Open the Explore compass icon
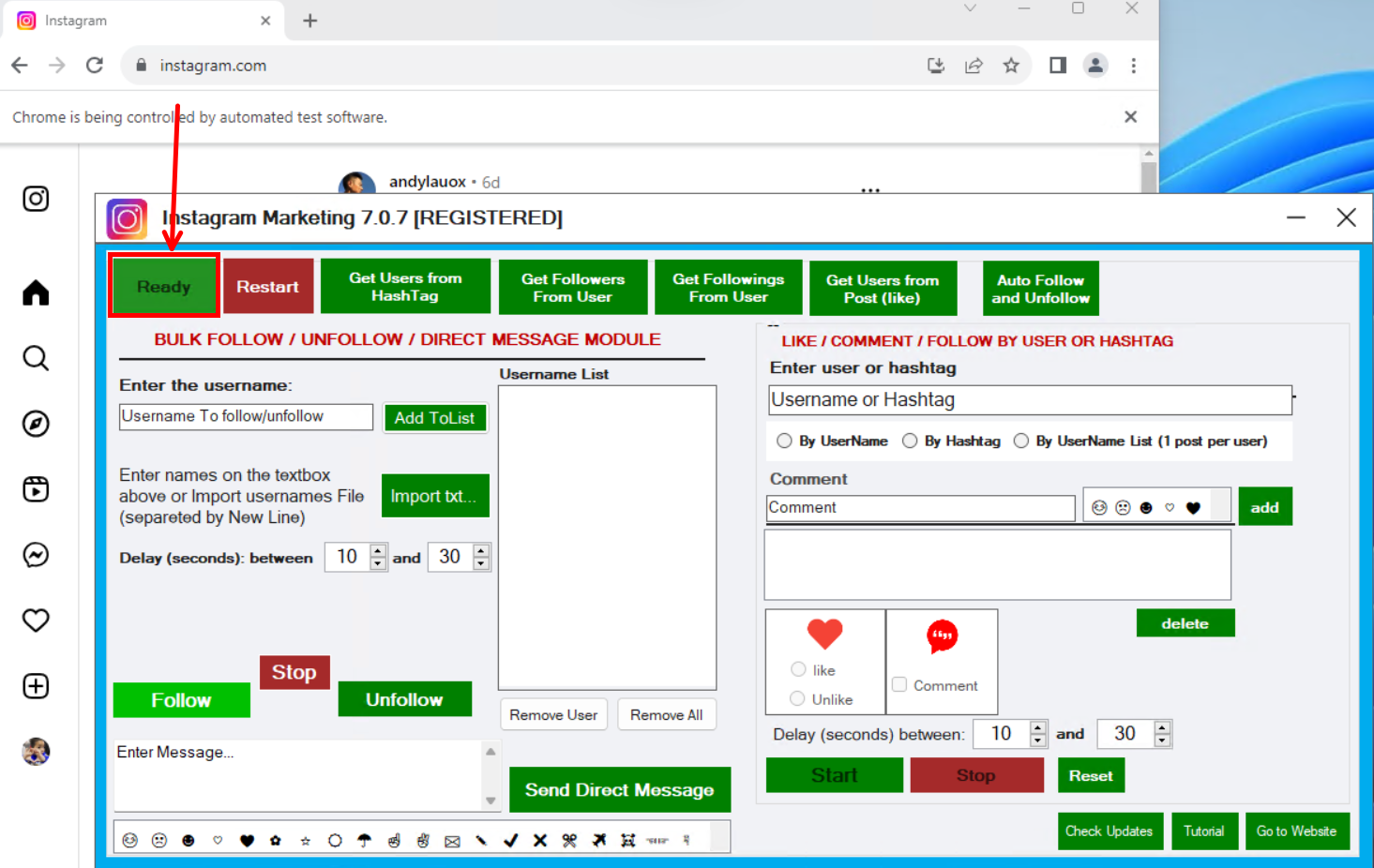The image size is (1374, 868). pos(36,424)
